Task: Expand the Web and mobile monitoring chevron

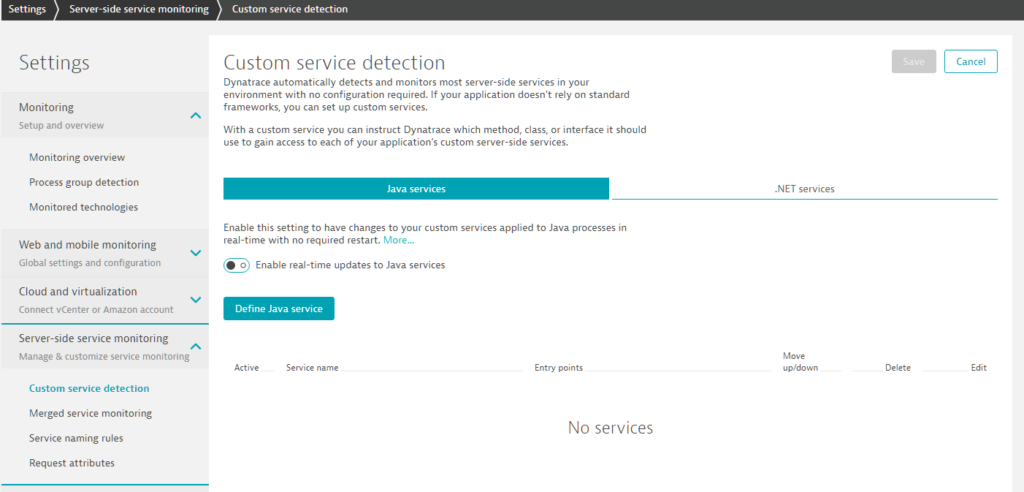Action: point(195,253)
